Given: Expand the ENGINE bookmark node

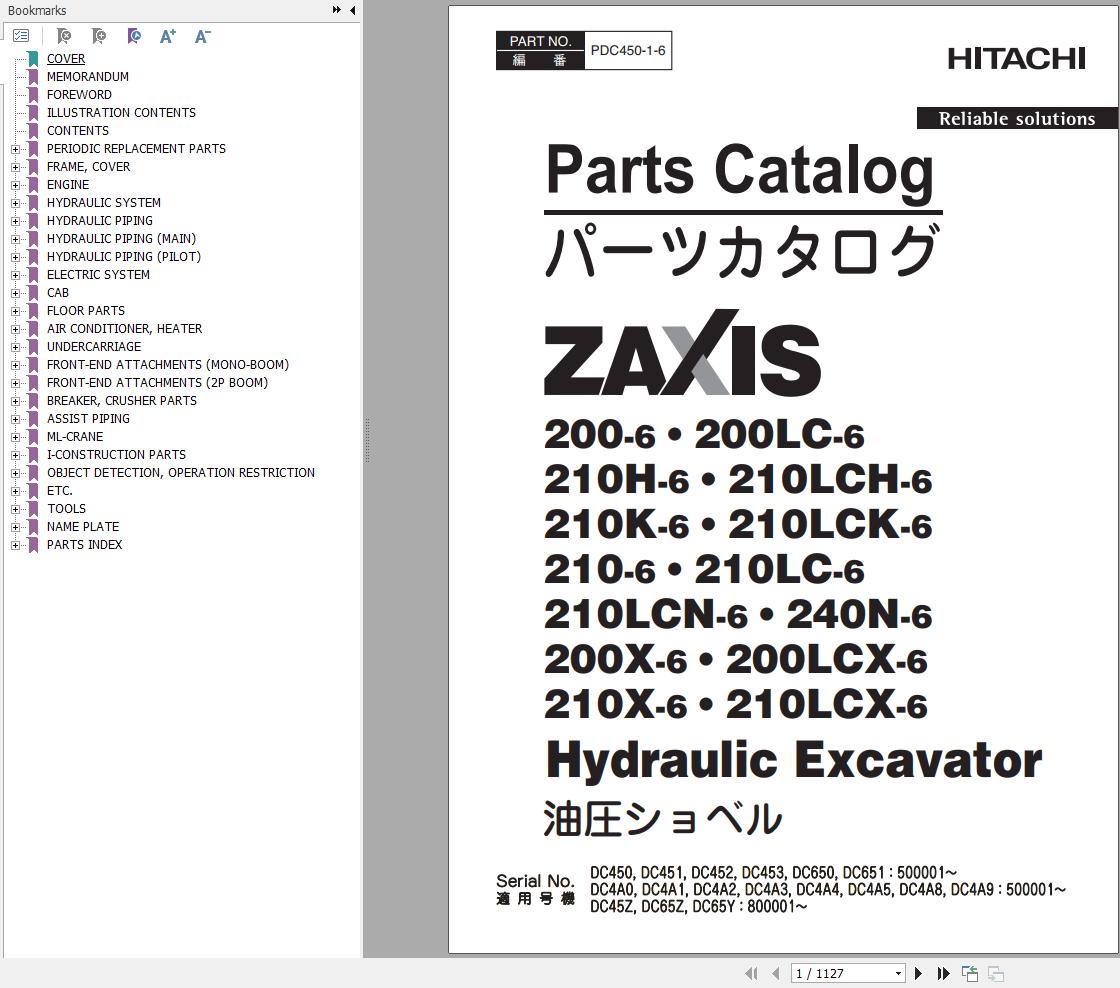Looking at the screenshot, I should (16, 185).
